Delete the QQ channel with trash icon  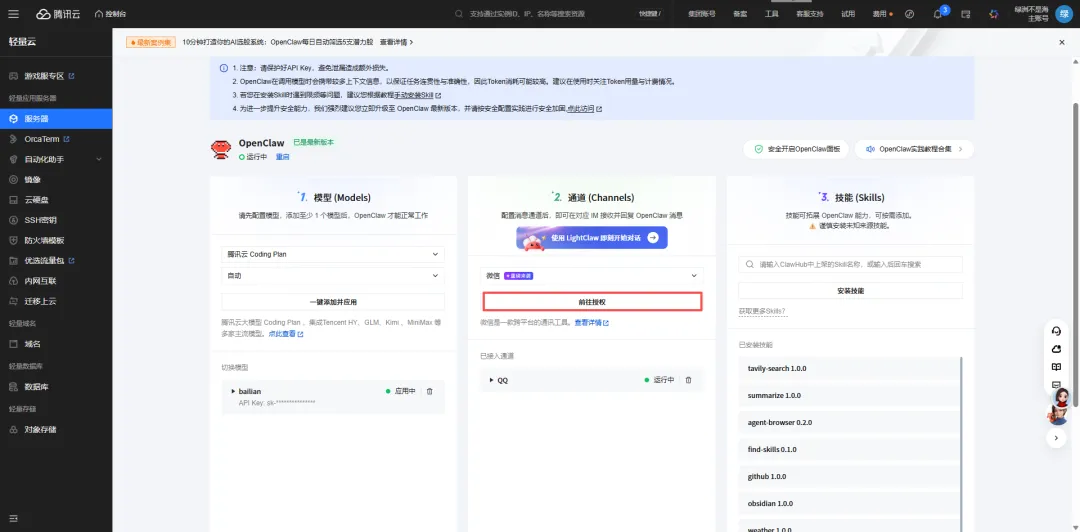pos(688,380)
